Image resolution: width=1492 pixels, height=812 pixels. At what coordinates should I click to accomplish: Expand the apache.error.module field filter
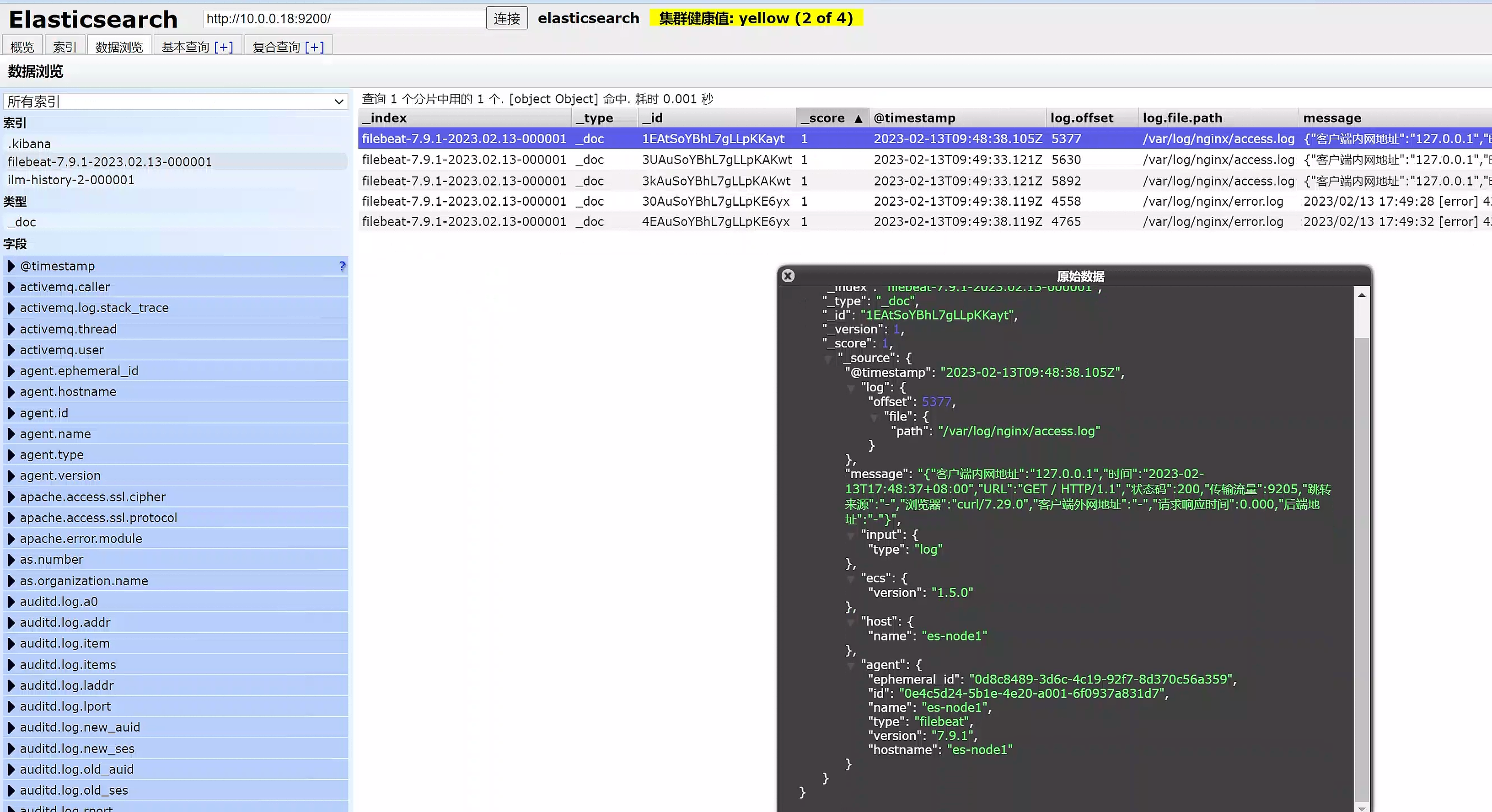(x=11, y=539)
